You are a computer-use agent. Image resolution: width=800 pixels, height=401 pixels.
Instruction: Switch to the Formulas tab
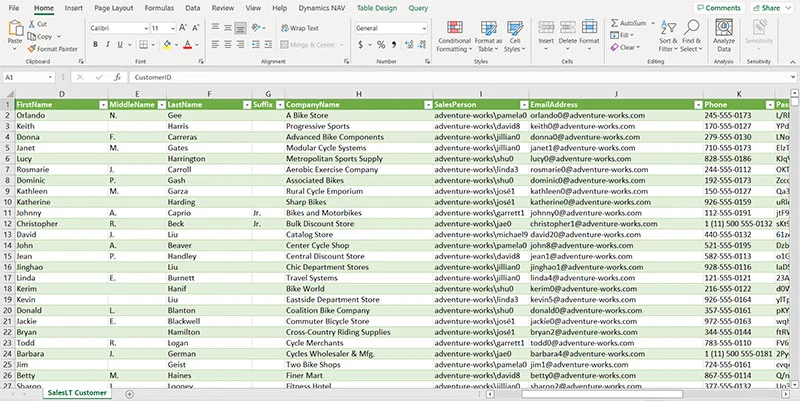159,8
